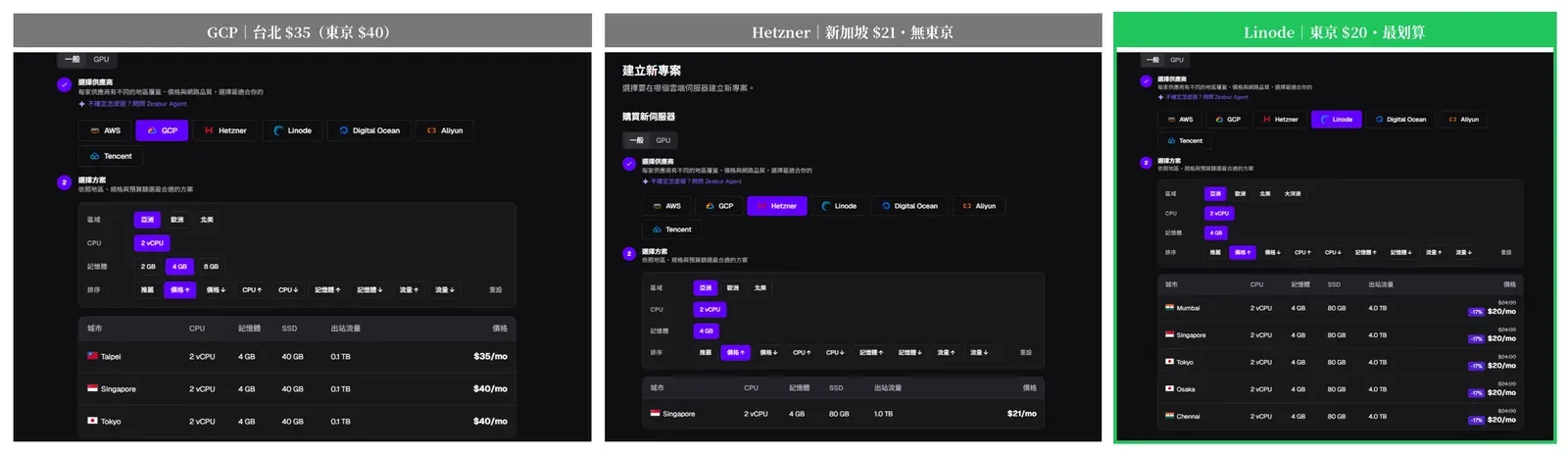Click Japan flag icon in GCP panel Tokyo row
The width and height of the screenshot is (1568, 455).
(x=92, y=421)
